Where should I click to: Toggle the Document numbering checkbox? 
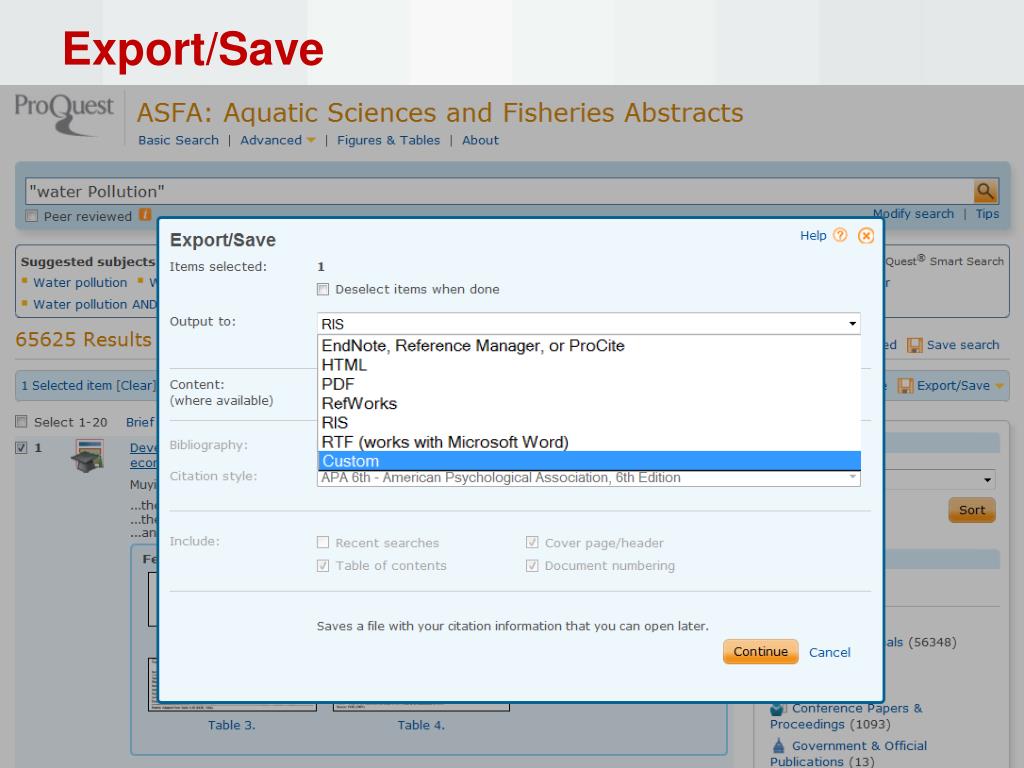coord(532,566)
